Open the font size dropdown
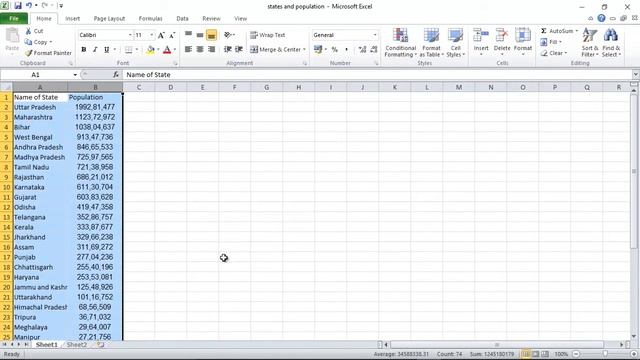640x360 pixels. point(152,35)
